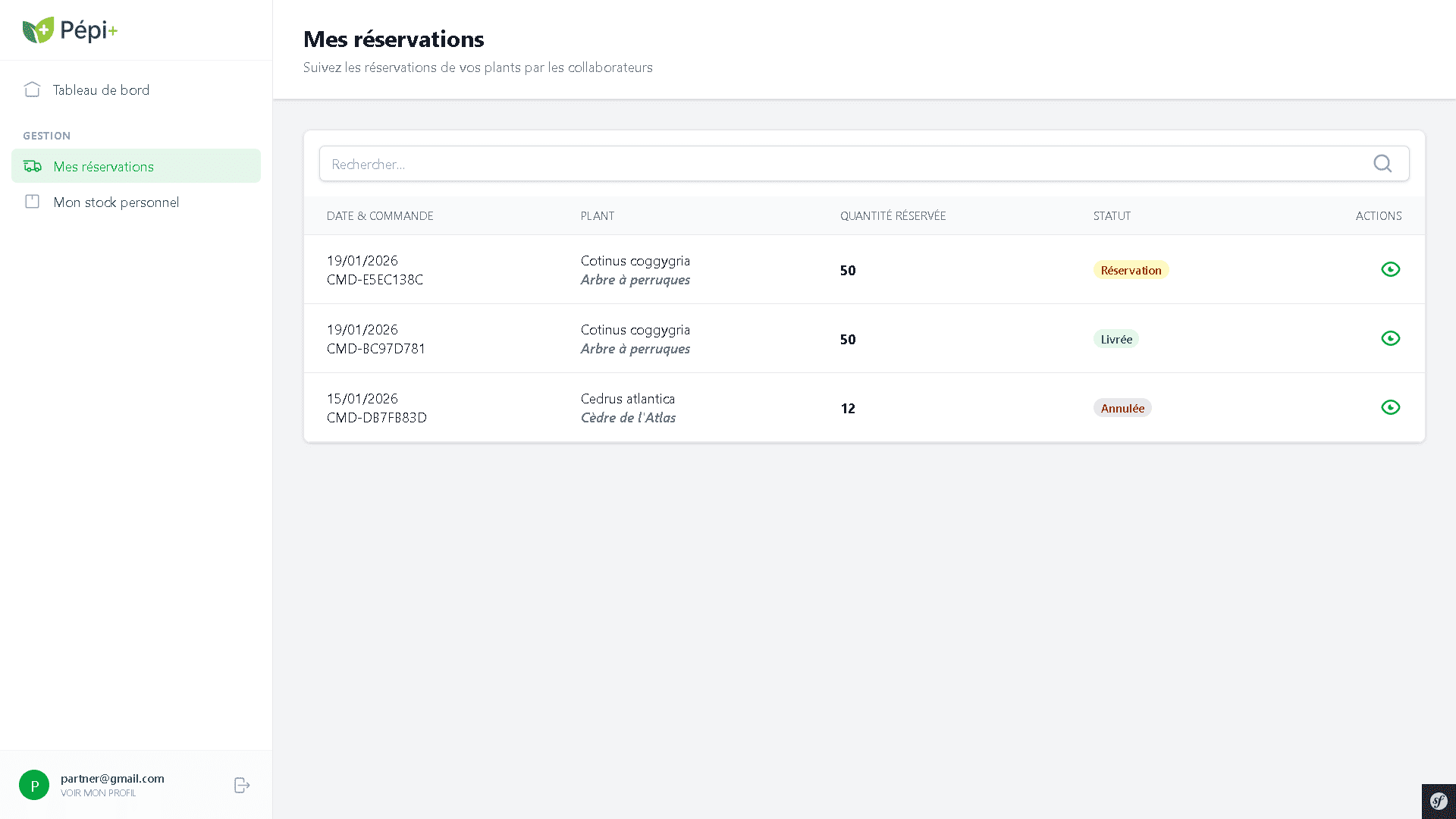Click the VOIR MON PROFIL link

99,793
